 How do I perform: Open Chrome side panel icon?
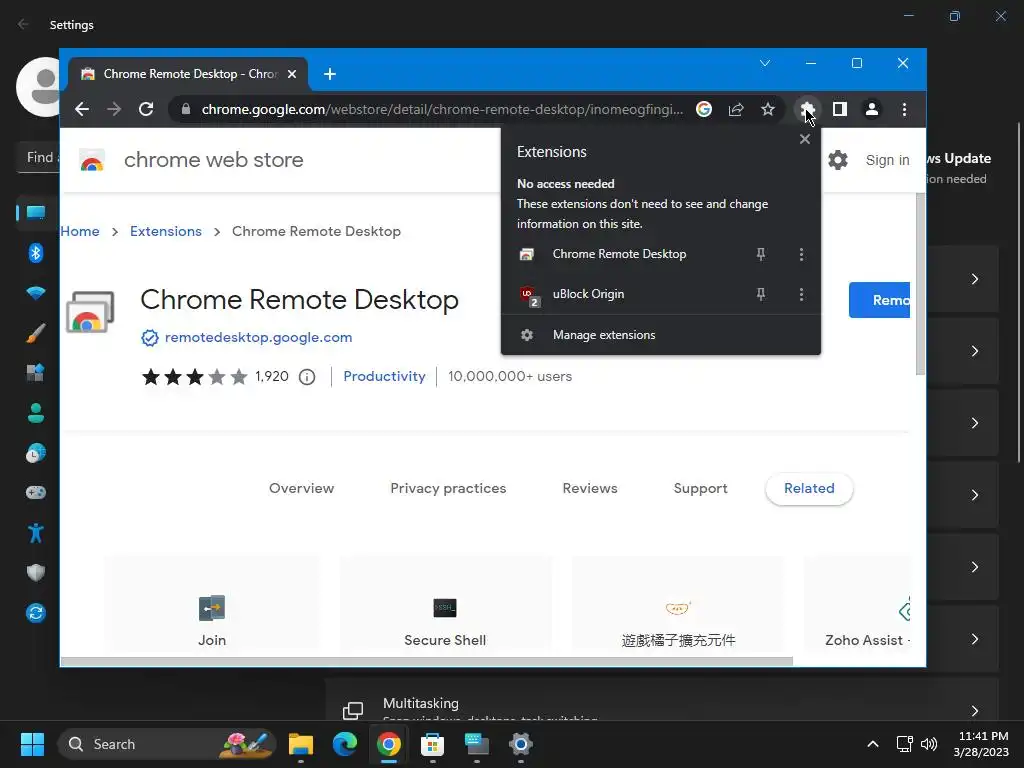click(840, 109)
